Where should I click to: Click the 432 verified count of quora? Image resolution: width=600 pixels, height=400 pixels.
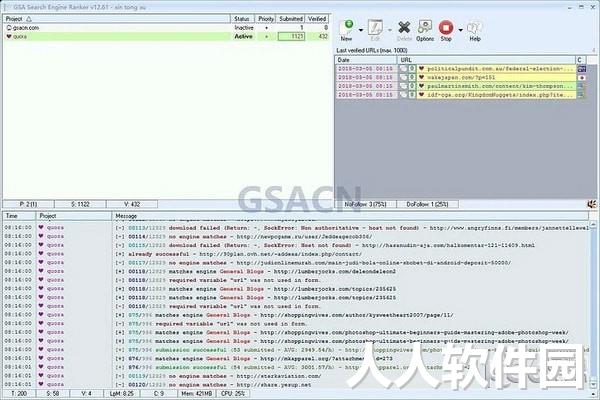click(323, 36)
